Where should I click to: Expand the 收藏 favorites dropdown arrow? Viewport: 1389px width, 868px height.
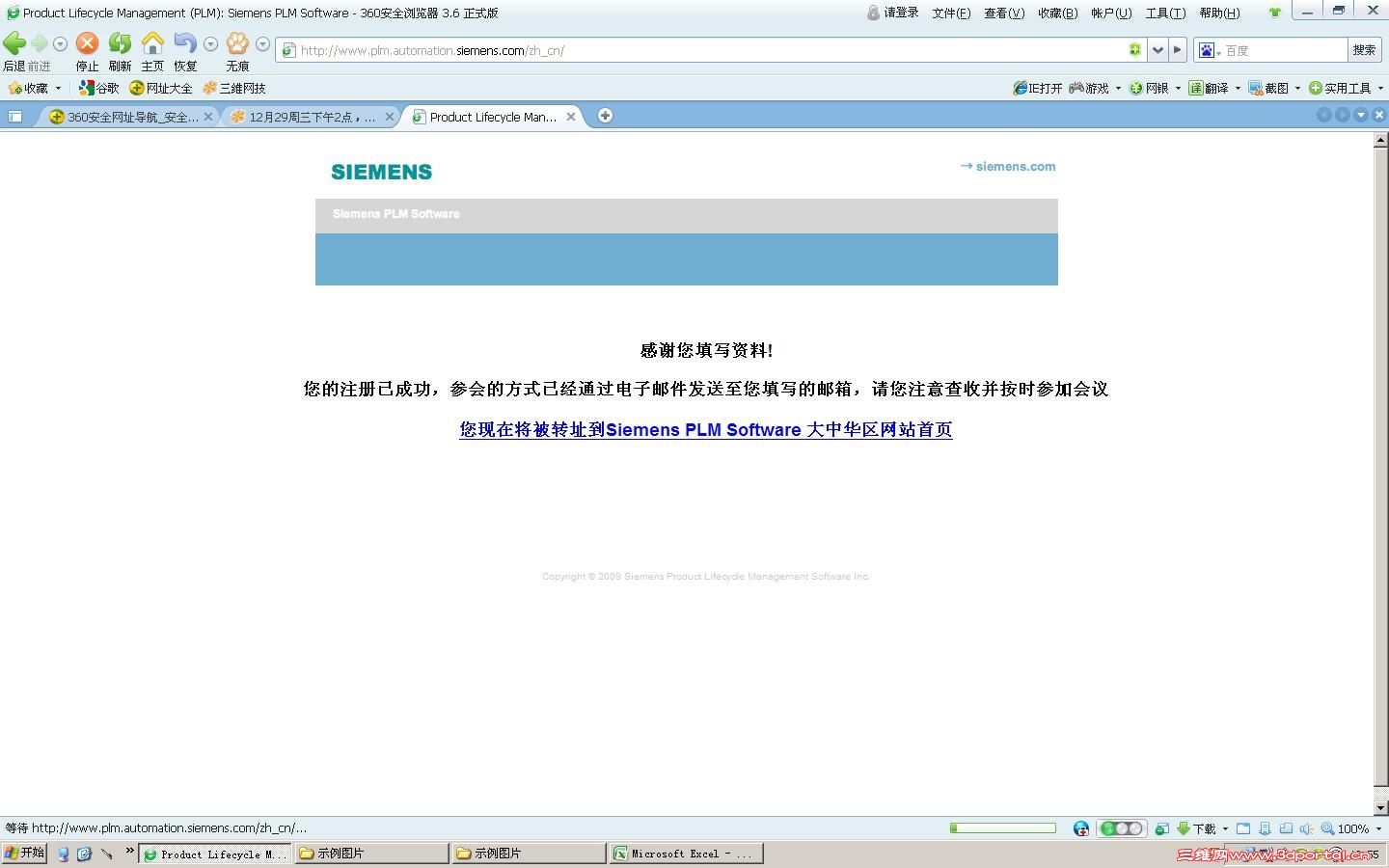[58, 88]
